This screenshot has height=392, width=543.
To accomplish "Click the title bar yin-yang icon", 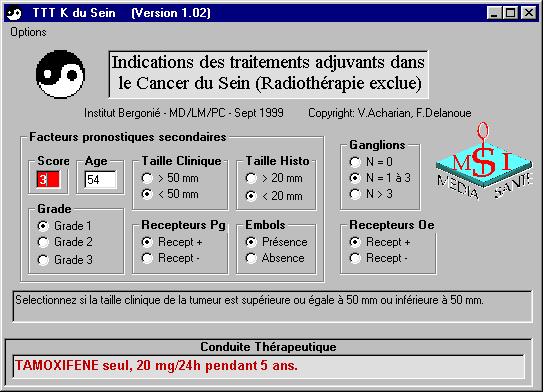I will click(x=14, y=14).
